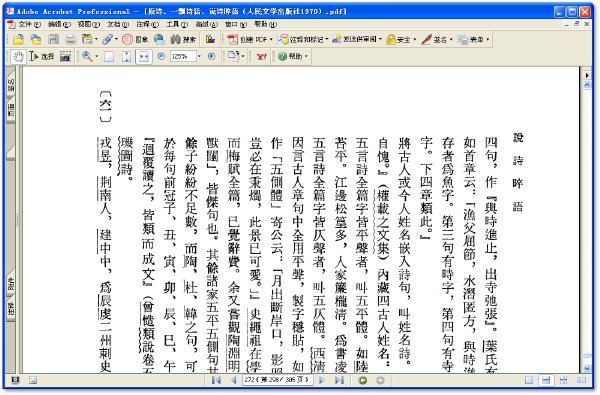Open the 注释 menu

[x=147, y=24]
